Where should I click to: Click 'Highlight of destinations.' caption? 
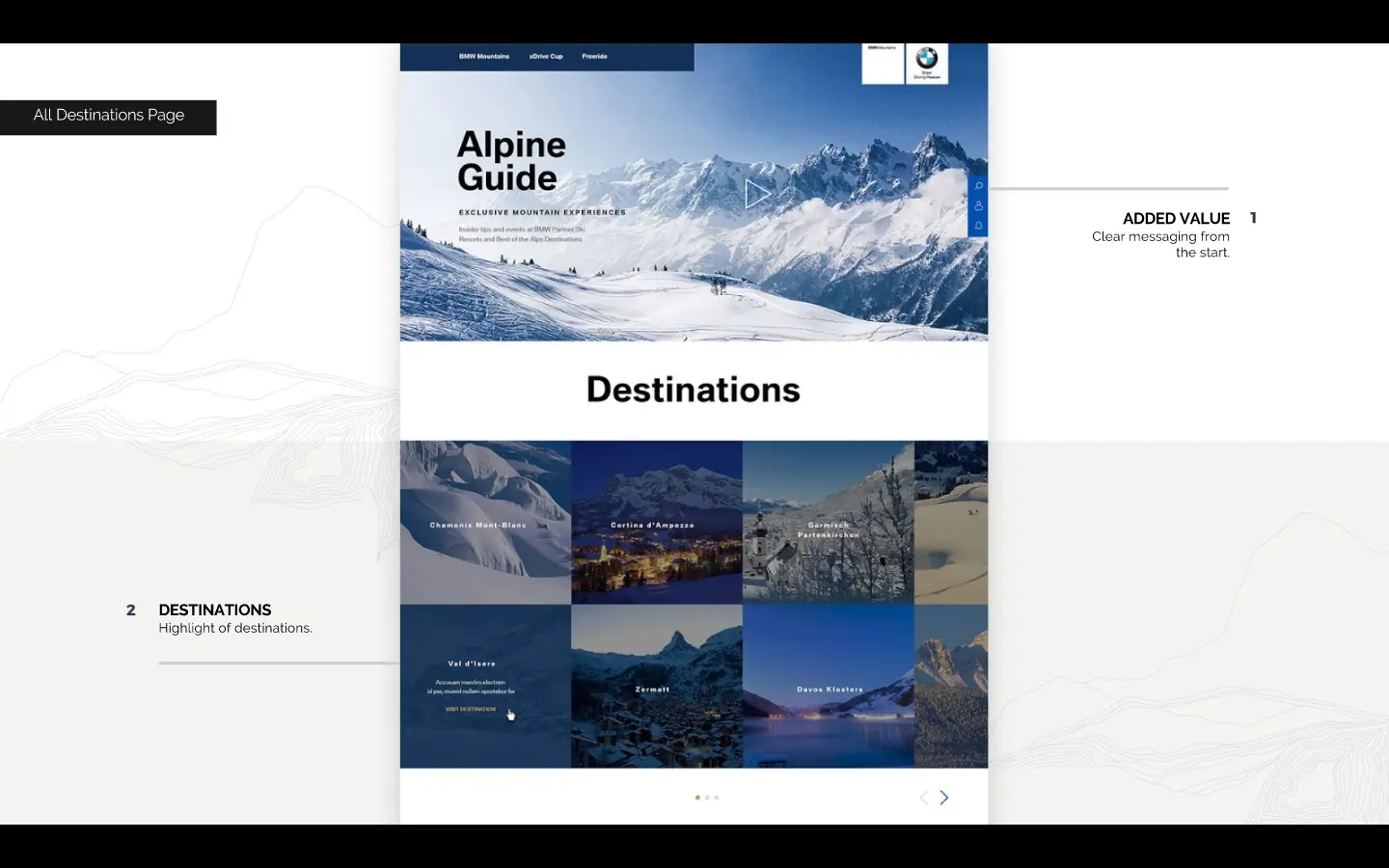[235, 628]
